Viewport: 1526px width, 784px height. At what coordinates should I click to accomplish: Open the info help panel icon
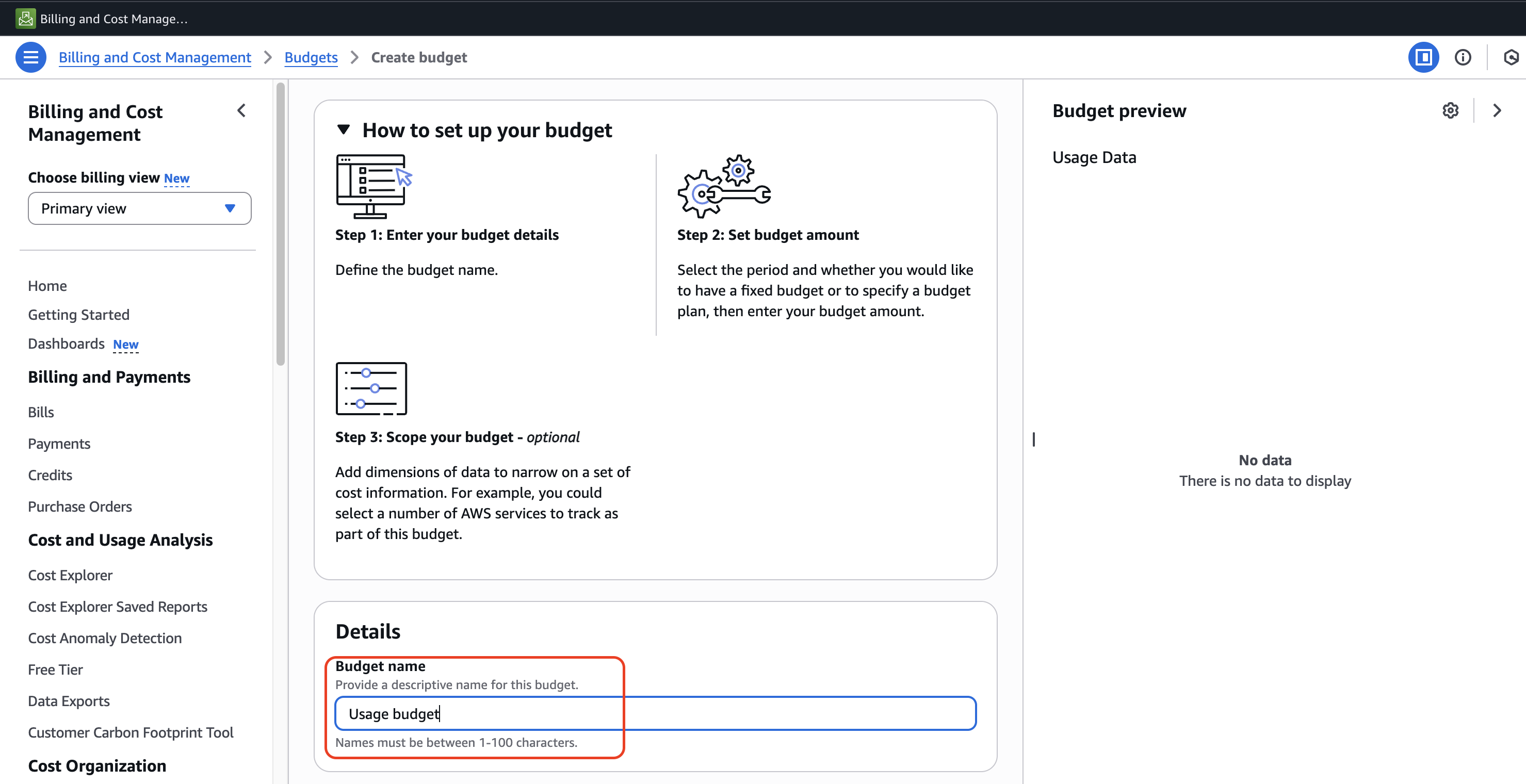(1463, 57)
